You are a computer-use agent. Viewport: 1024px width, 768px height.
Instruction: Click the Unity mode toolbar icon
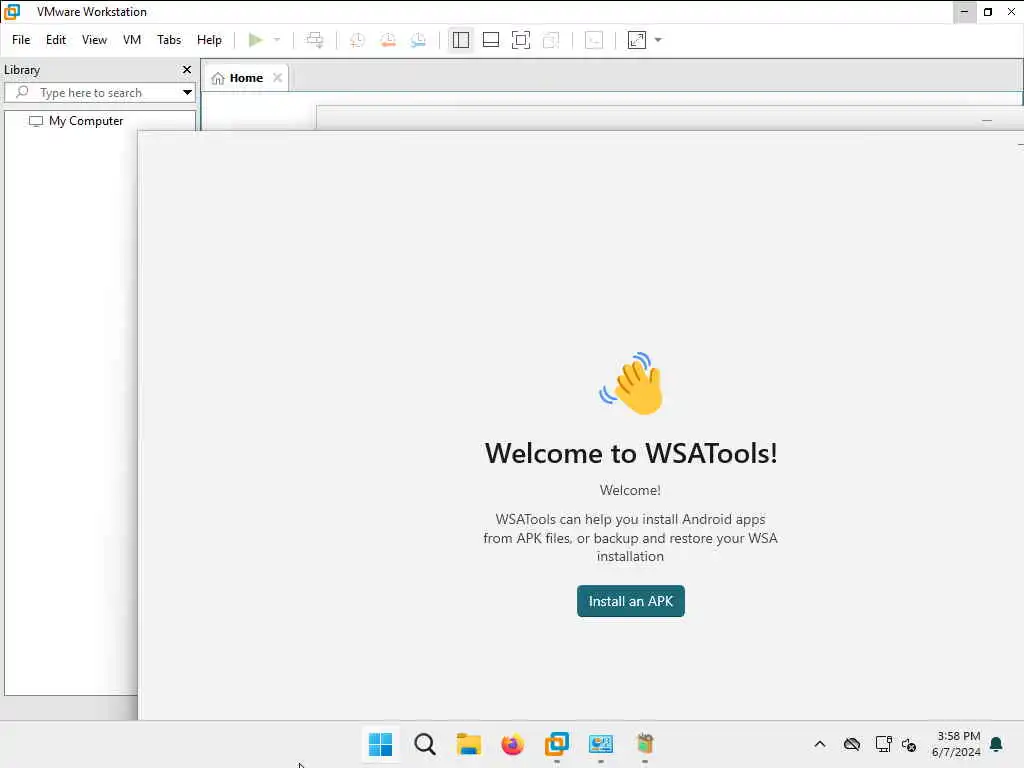point(551,40)
